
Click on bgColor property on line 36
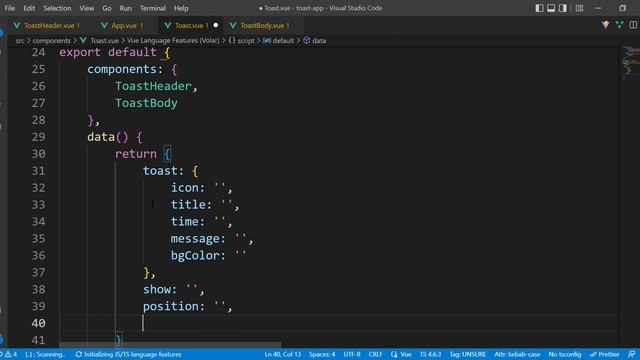coord(194,256)
